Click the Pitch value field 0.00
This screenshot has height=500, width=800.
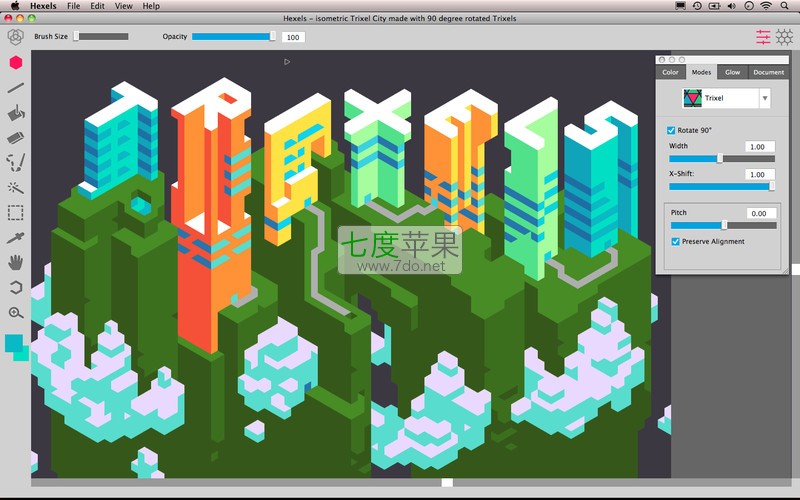click(x=761, y=213)
